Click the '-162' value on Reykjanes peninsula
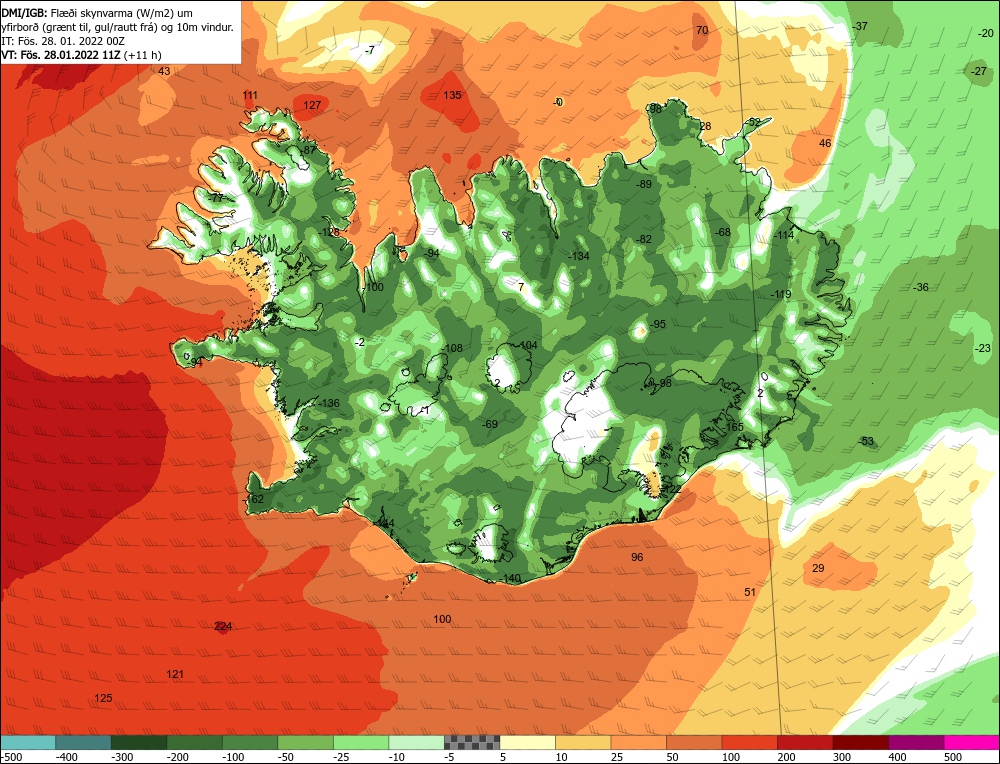This screenshot has width=1000, height=764. pos(254,499)
